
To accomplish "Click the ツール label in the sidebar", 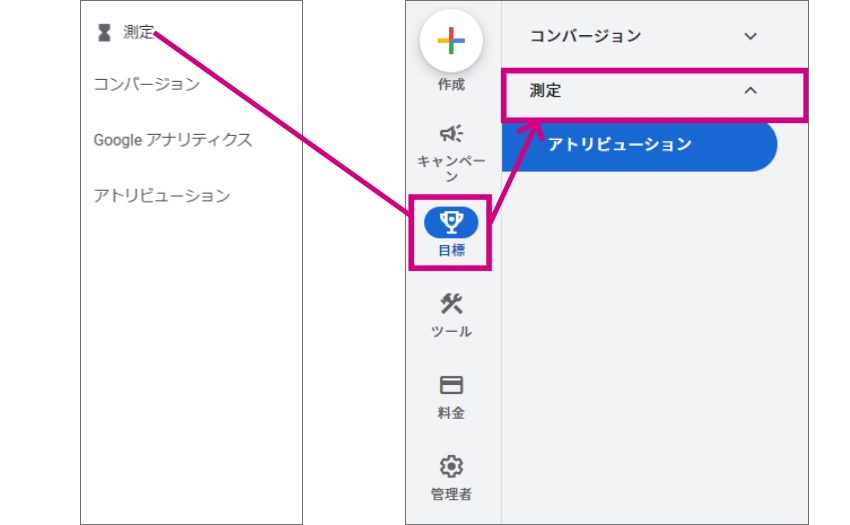I will (451, 331).
